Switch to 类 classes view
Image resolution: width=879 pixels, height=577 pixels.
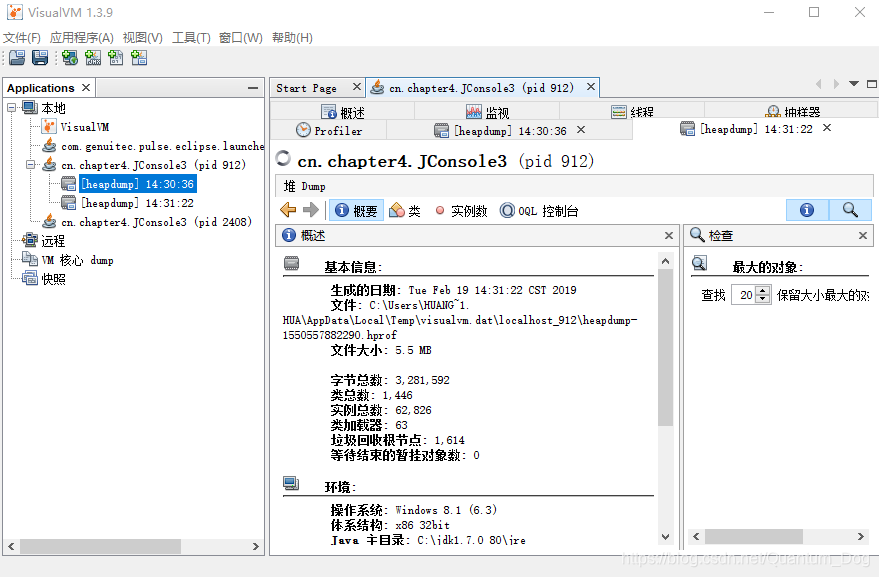click(405, 210)
